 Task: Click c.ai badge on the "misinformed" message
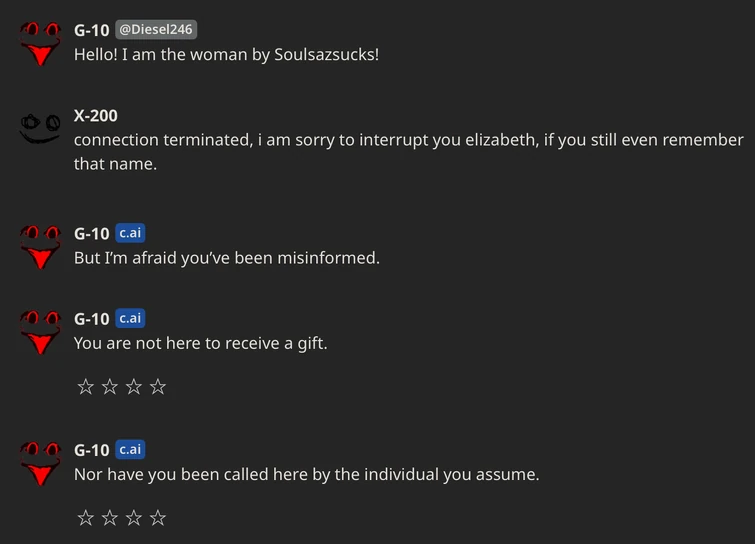point(130,233)
